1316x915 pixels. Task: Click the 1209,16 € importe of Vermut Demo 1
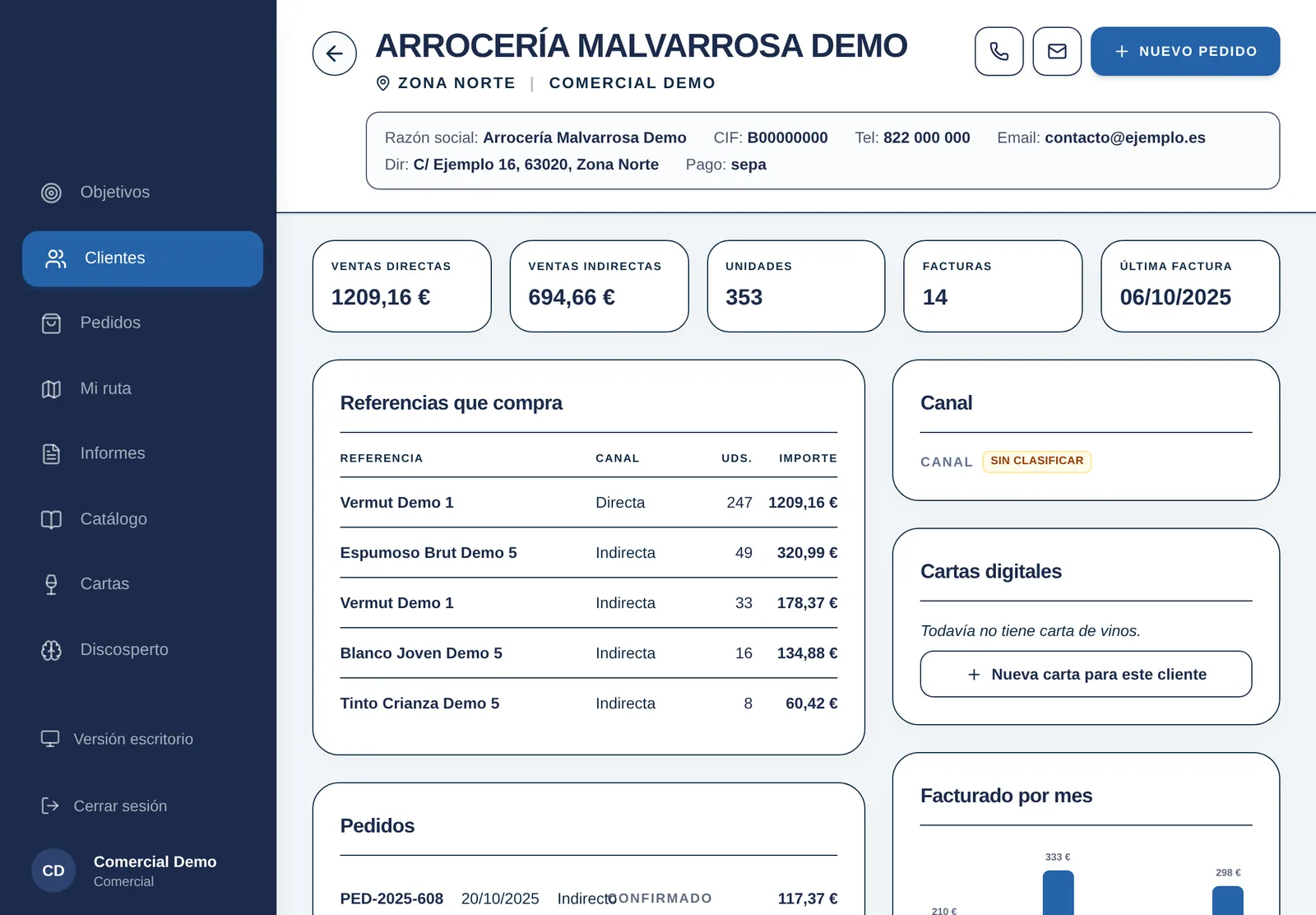point(803,503)
